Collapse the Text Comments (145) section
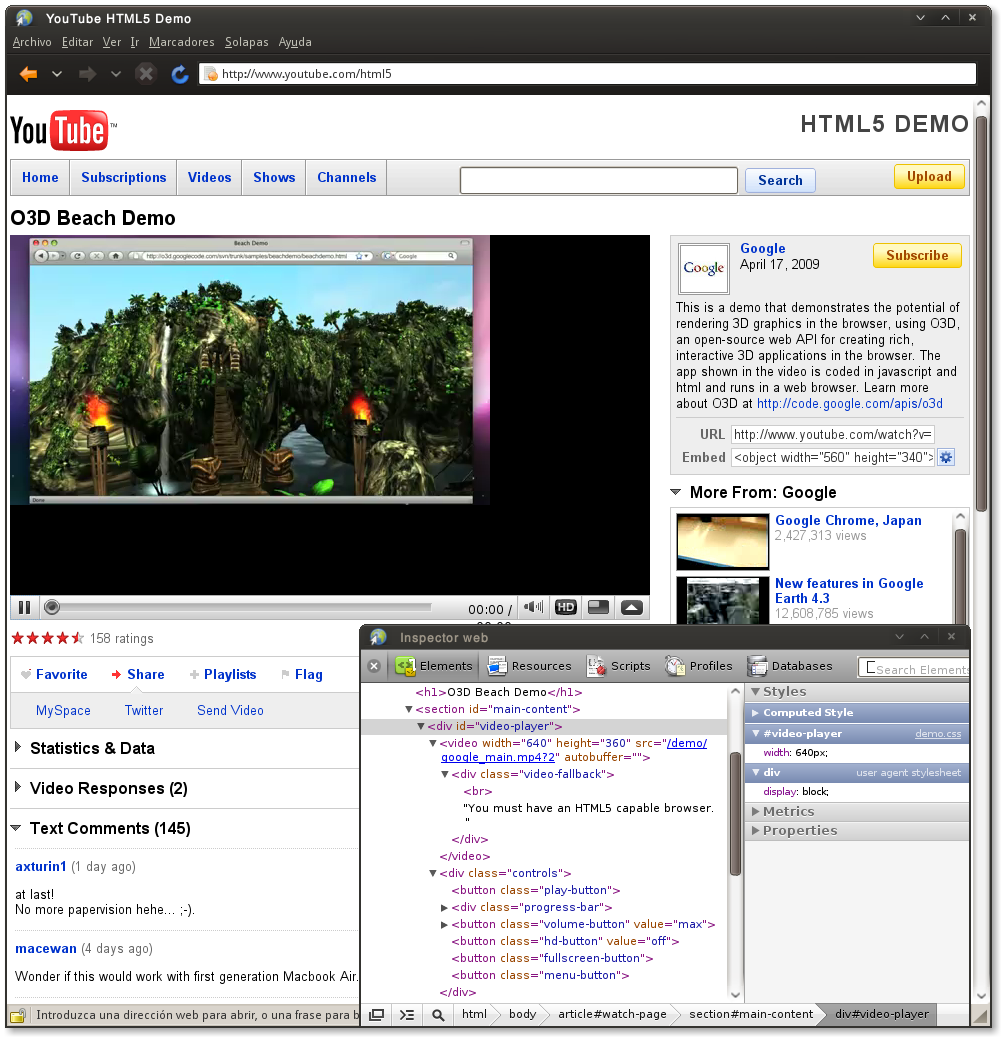 [x=17, y=828]
